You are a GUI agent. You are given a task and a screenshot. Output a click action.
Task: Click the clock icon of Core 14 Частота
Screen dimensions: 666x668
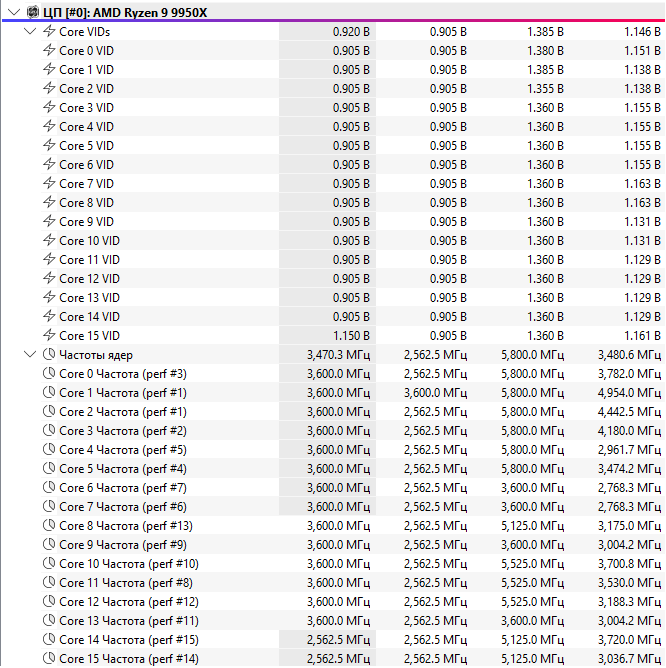[49, 639]
